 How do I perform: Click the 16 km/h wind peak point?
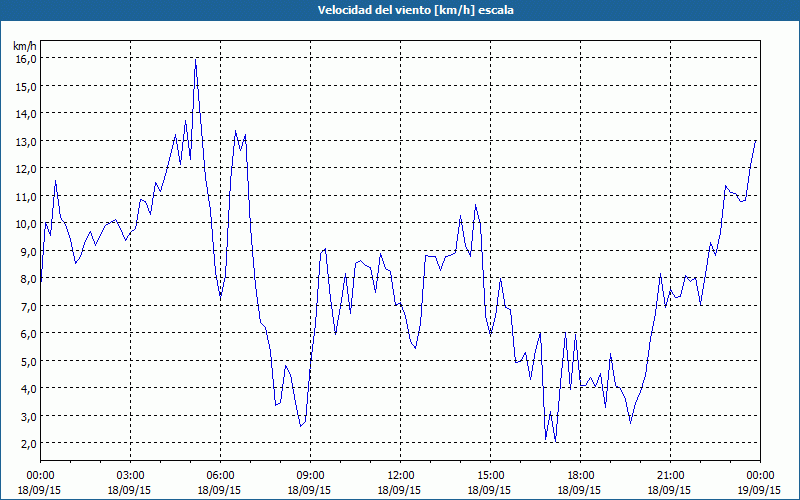(x=195, y=59)
